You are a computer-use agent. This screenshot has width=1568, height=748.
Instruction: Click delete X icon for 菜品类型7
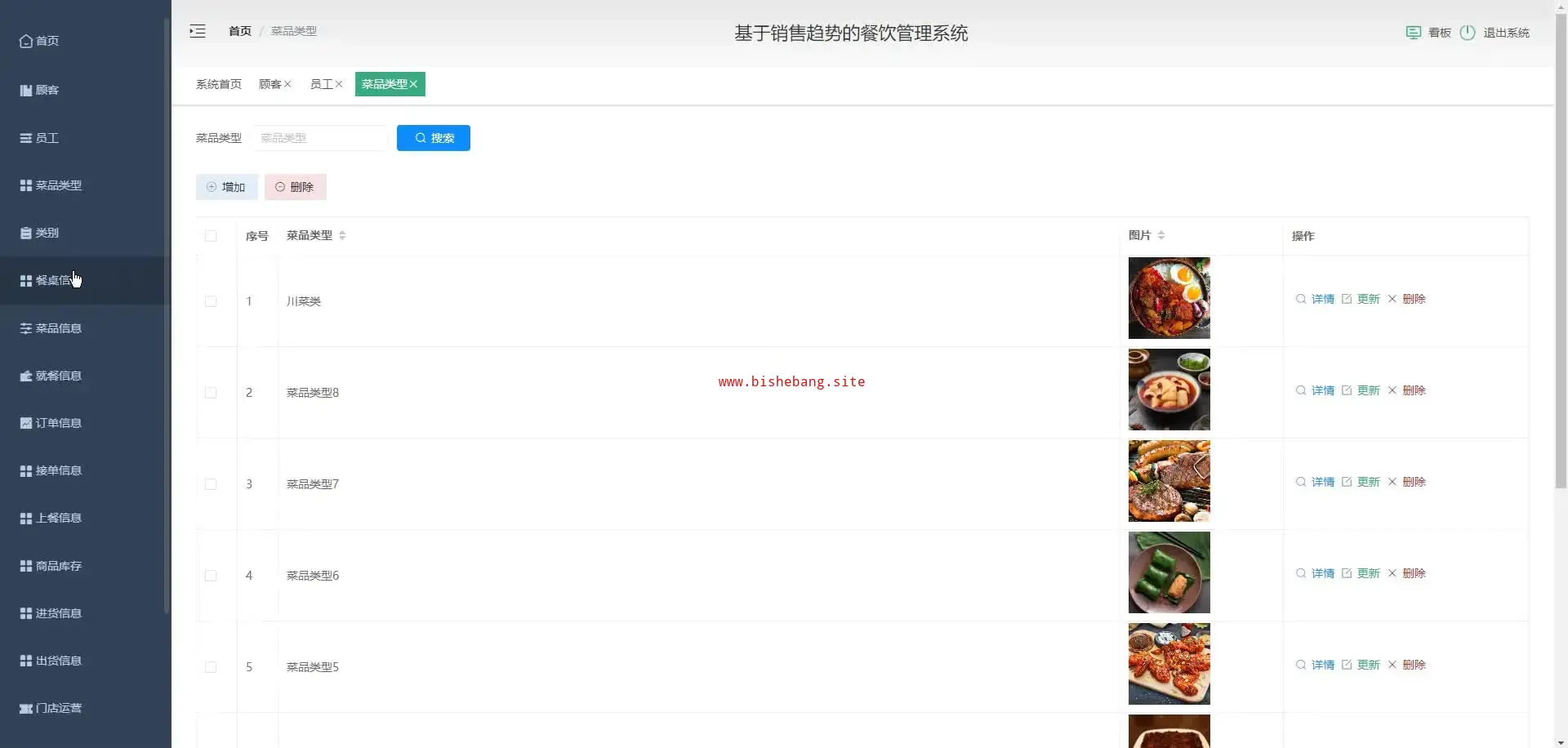1392,482
